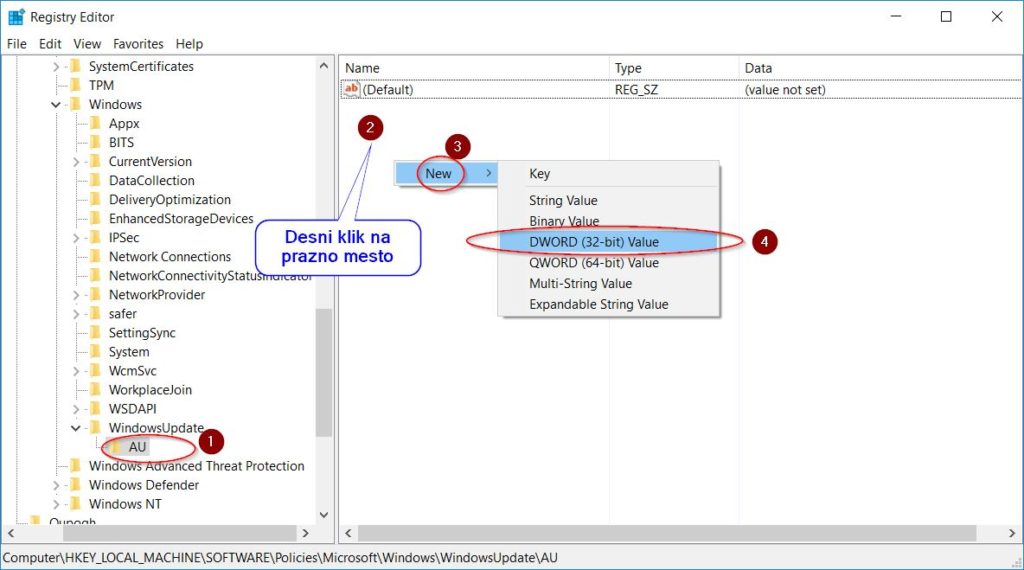Select the DataCollection folder icon
1024x570 pixels.
(96, 181)
